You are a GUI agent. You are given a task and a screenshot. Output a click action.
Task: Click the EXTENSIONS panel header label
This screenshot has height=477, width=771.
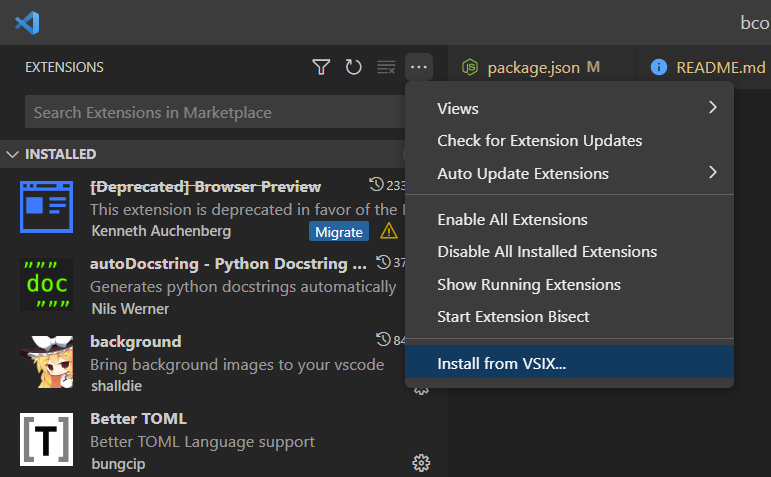[x=64, y=67]
